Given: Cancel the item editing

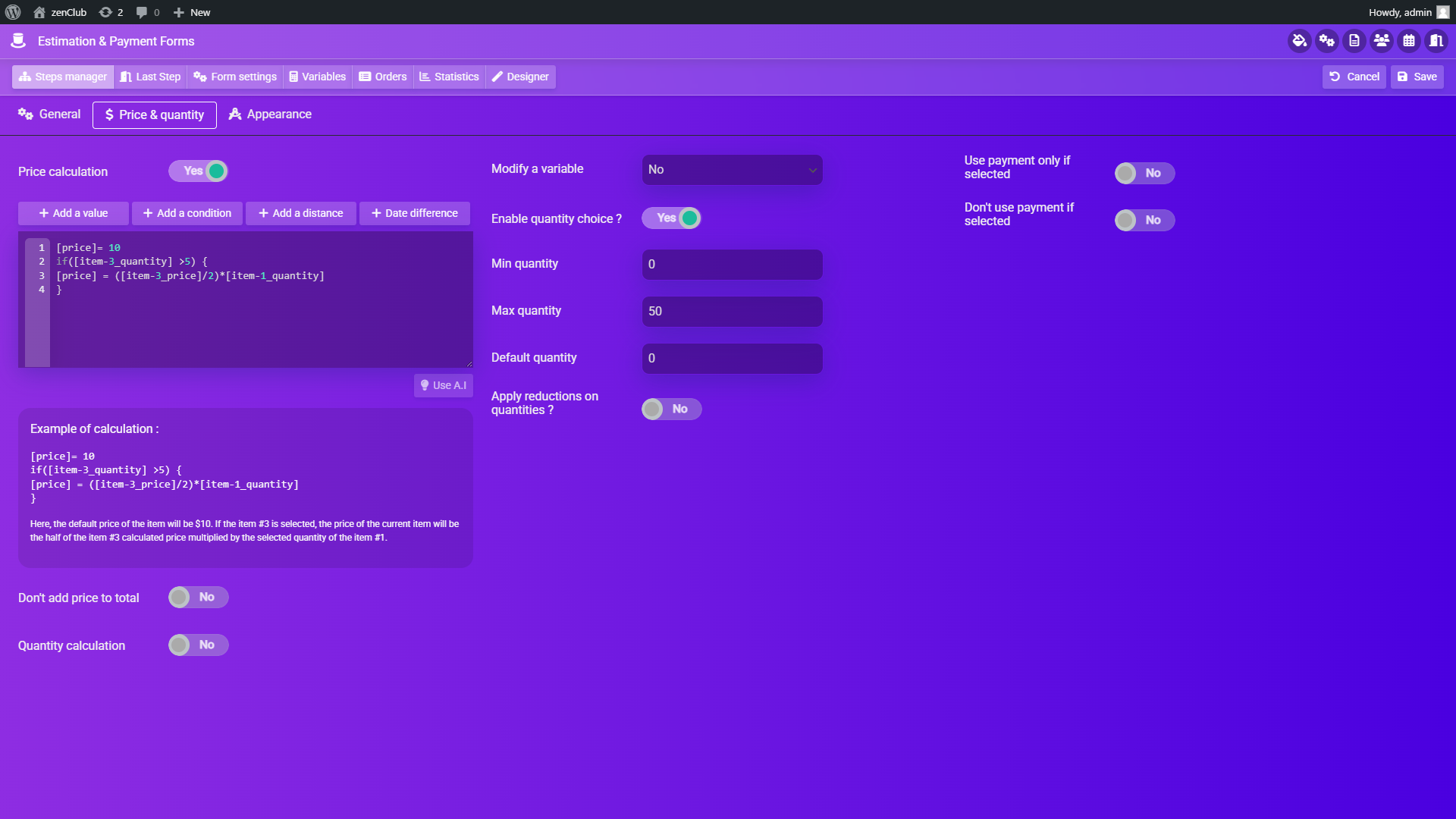Looking at the screenshot, I should tap(1354, 77).
